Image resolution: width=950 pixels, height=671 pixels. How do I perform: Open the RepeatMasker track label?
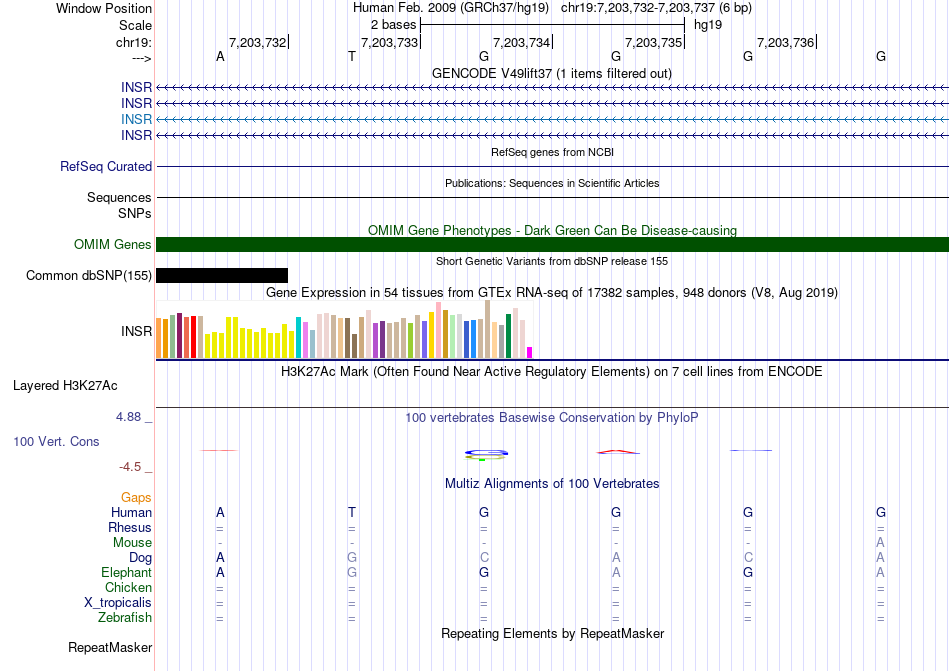[110, 648]
